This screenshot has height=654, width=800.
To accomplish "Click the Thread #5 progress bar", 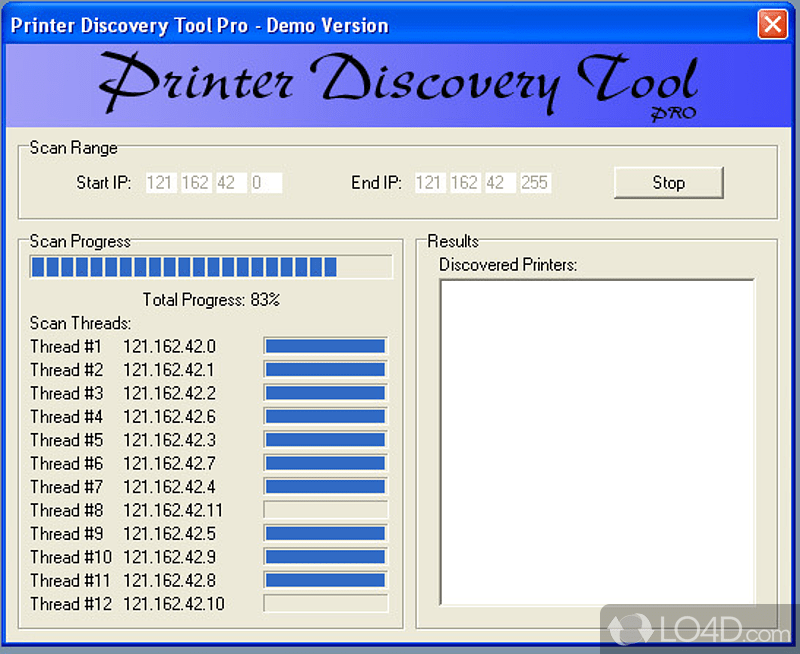I will pos(324,439).
